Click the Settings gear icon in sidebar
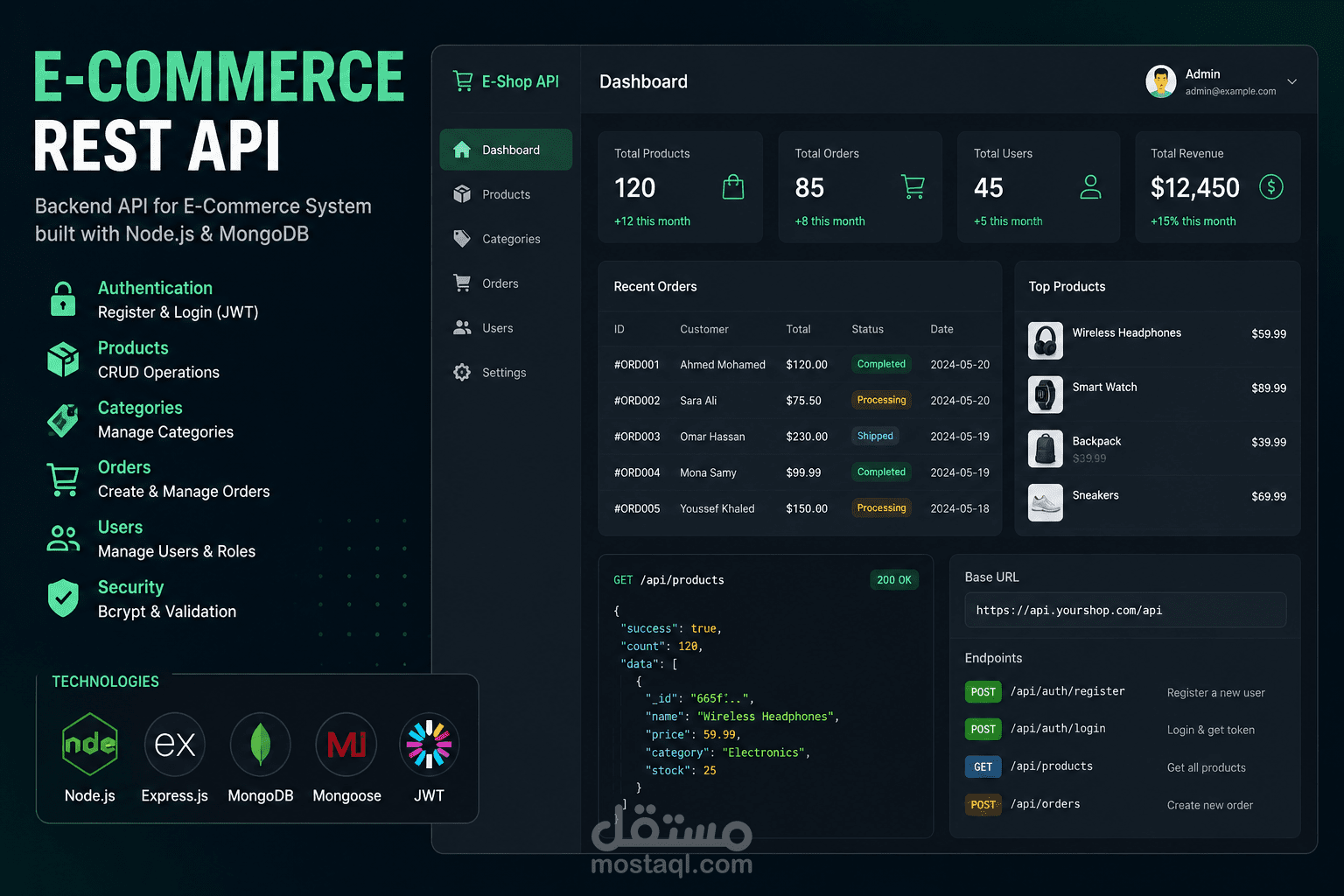This screenshot has height=896, width=1344. 462,373
